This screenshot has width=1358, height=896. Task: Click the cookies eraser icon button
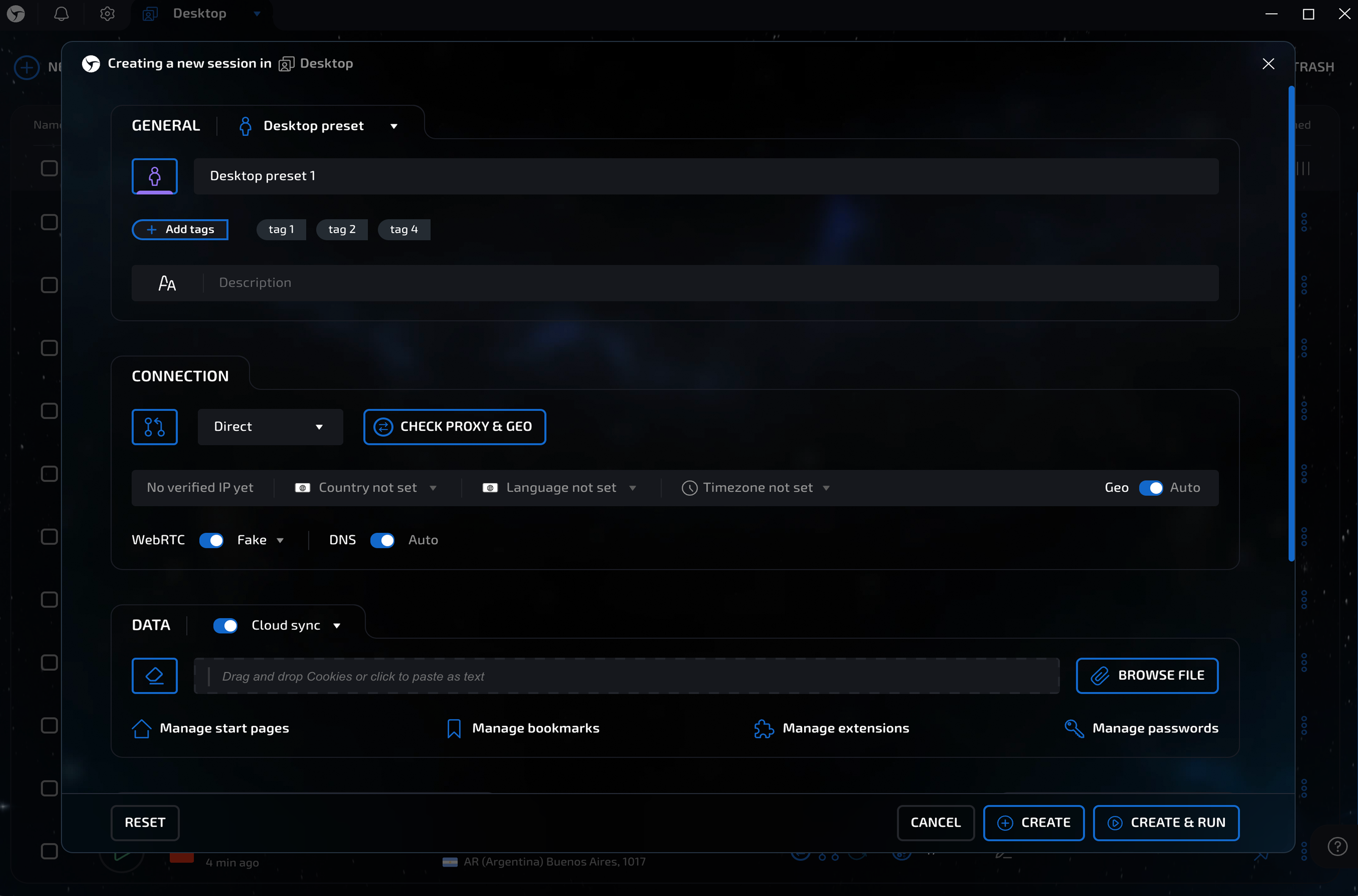(154, 676)
